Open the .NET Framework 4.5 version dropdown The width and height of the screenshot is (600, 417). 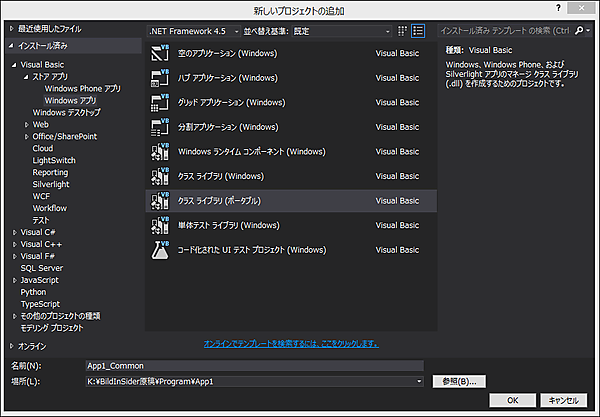190,31
